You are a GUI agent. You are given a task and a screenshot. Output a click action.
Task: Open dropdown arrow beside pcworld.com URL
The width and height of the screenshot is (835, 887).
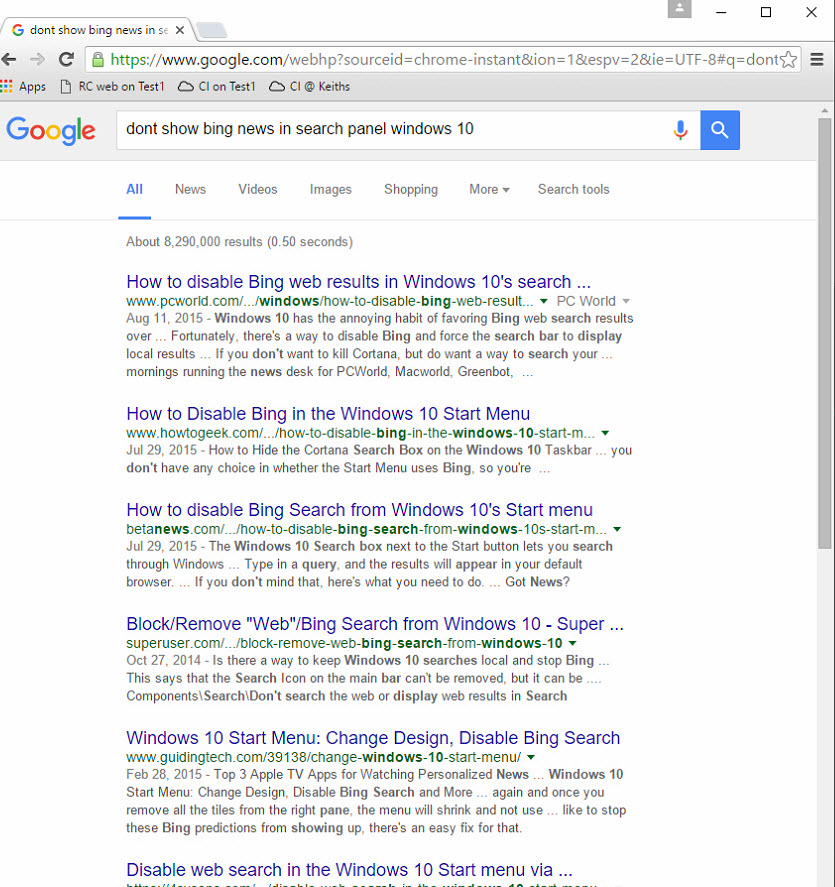tap(543, 301)
